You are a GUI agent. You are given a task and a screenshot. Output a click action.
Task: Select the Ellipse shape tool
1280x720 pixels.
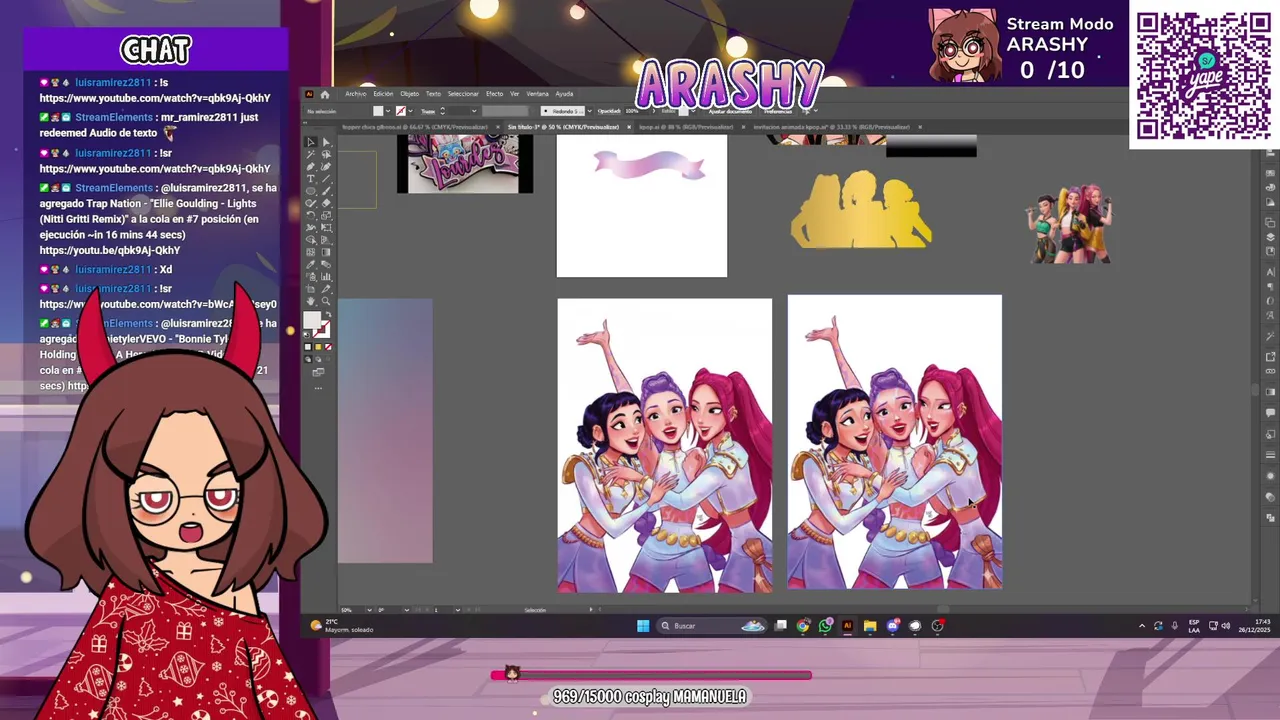(311, 191)
